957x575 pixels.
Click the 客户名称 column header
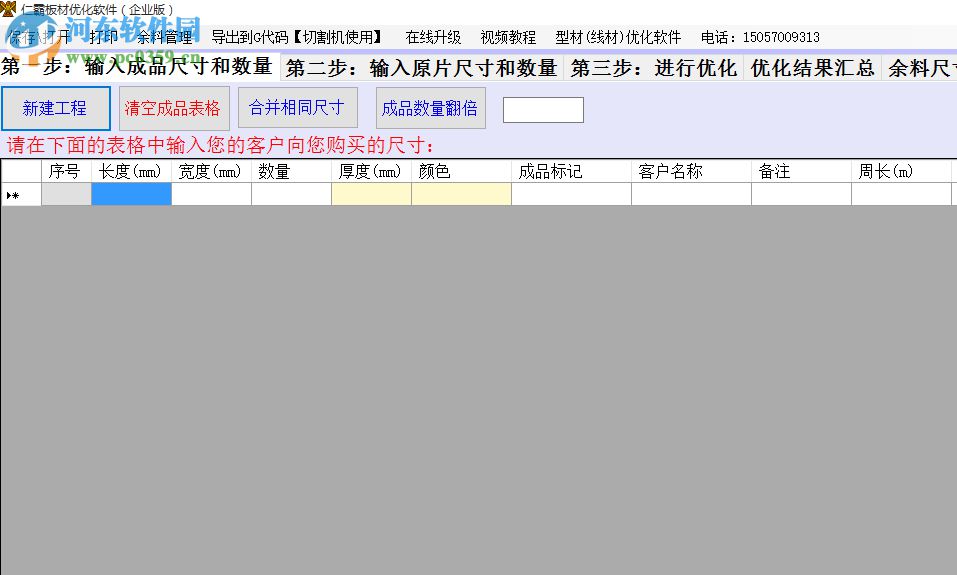click(691, 171)
